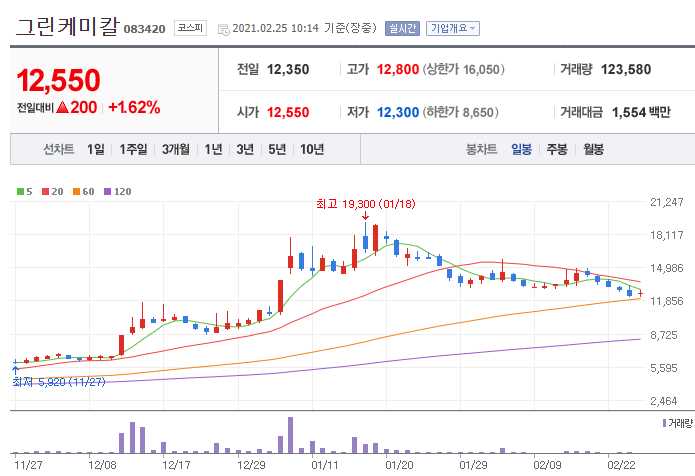Click the 14,986 price axis label

pos(667,268)
